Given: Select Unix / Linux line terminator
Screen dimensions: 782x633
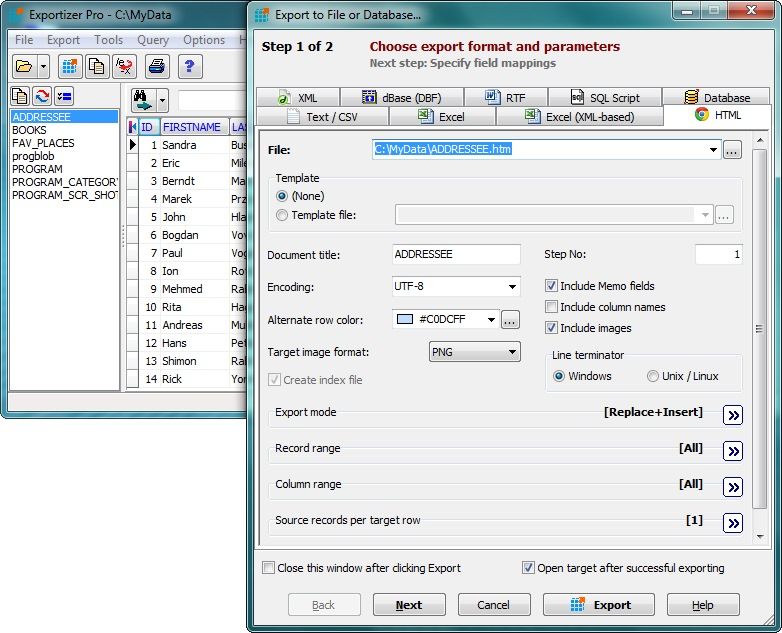Looking at the screenshot, I should 653,376.
